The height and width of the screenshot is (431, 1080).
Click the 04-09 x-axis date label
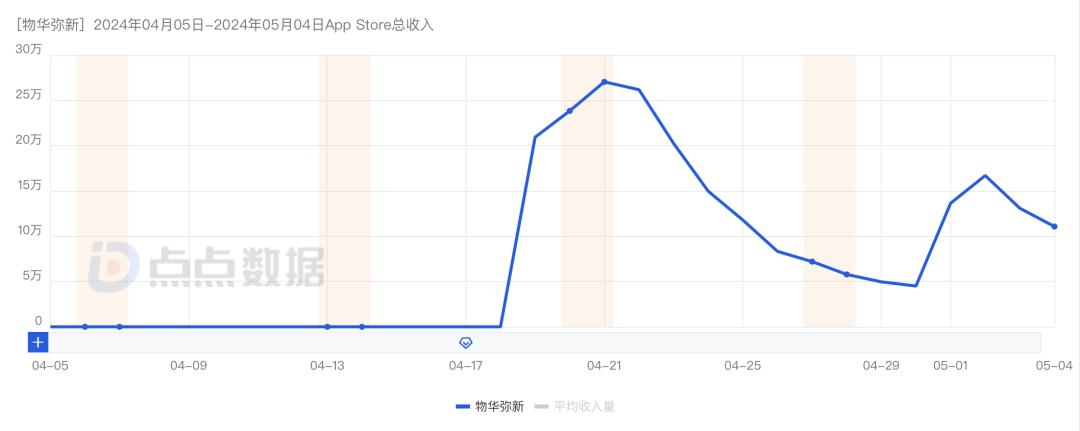[189, 366]
